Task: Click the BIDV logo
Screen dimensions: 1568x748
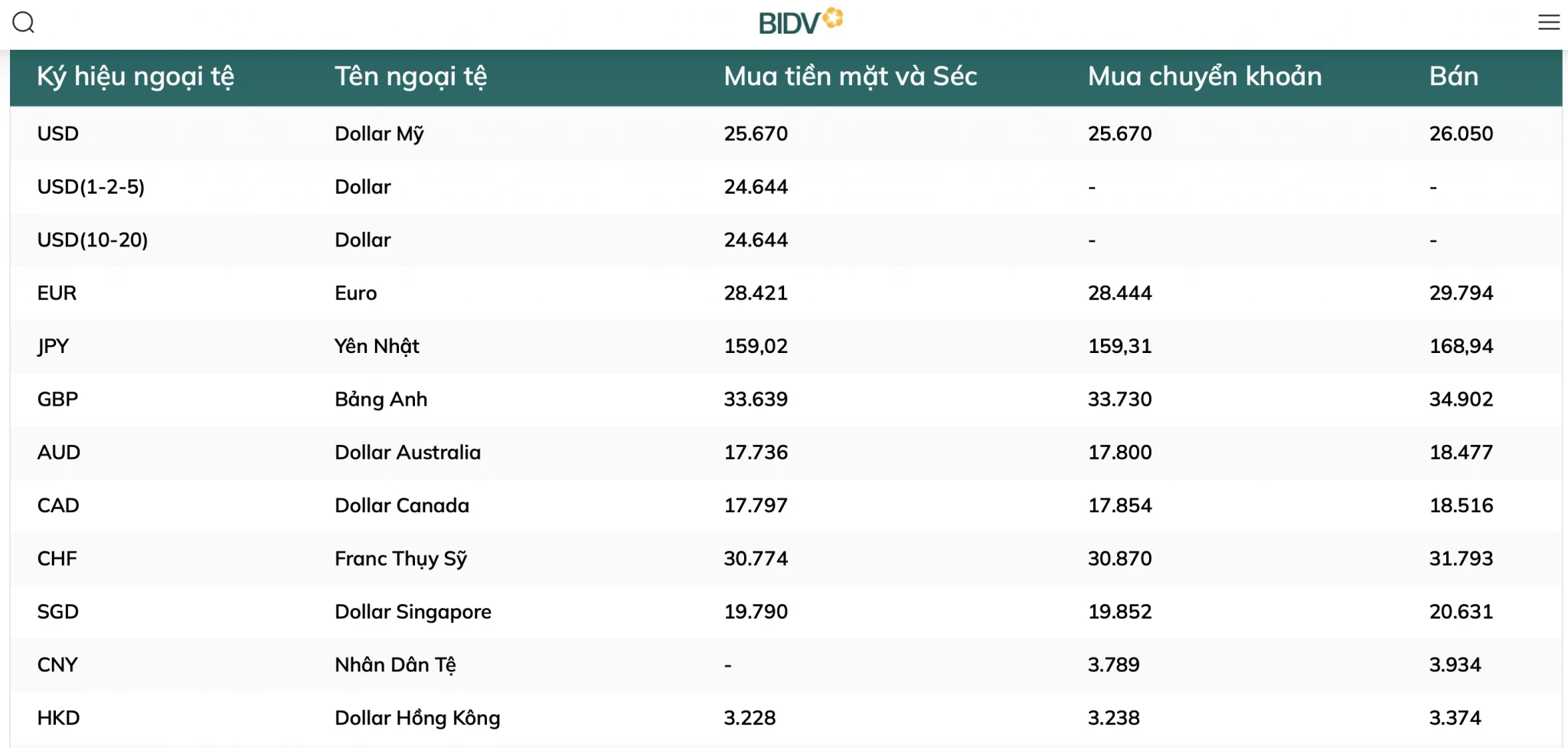Action: [801, 21]
